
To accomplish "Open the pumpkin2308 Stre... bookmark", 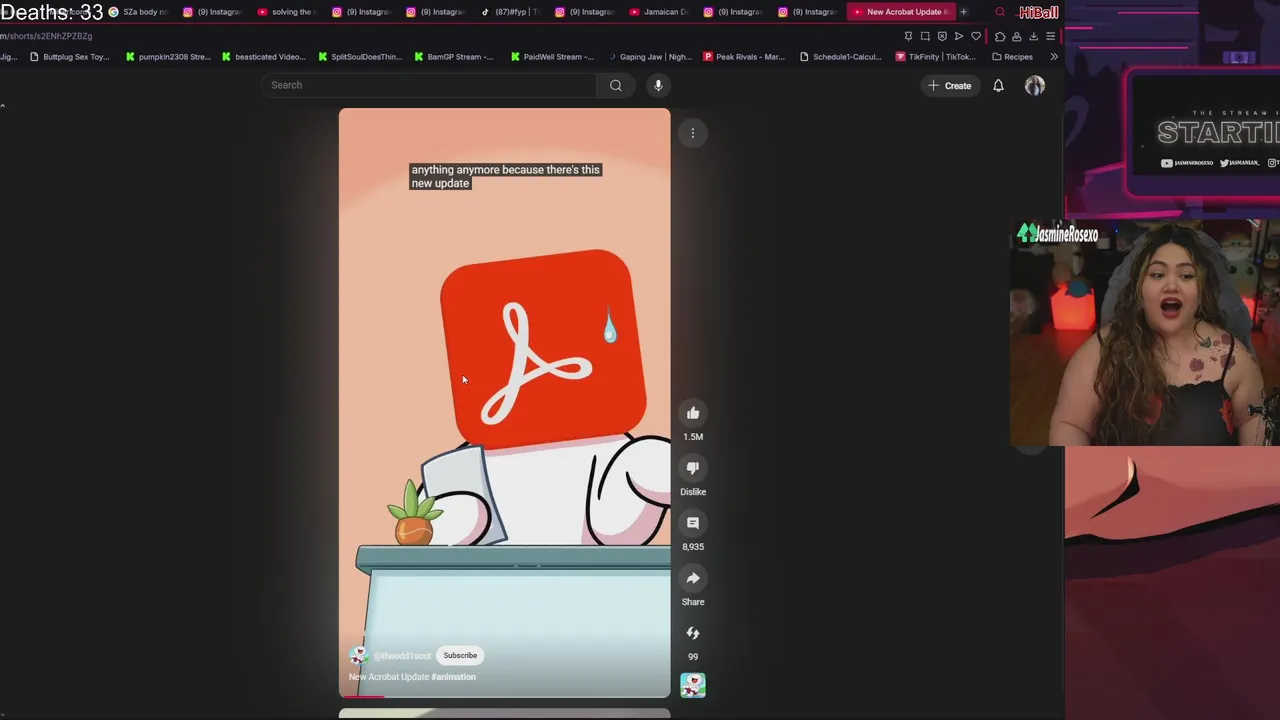I will [x=168, y=57].
